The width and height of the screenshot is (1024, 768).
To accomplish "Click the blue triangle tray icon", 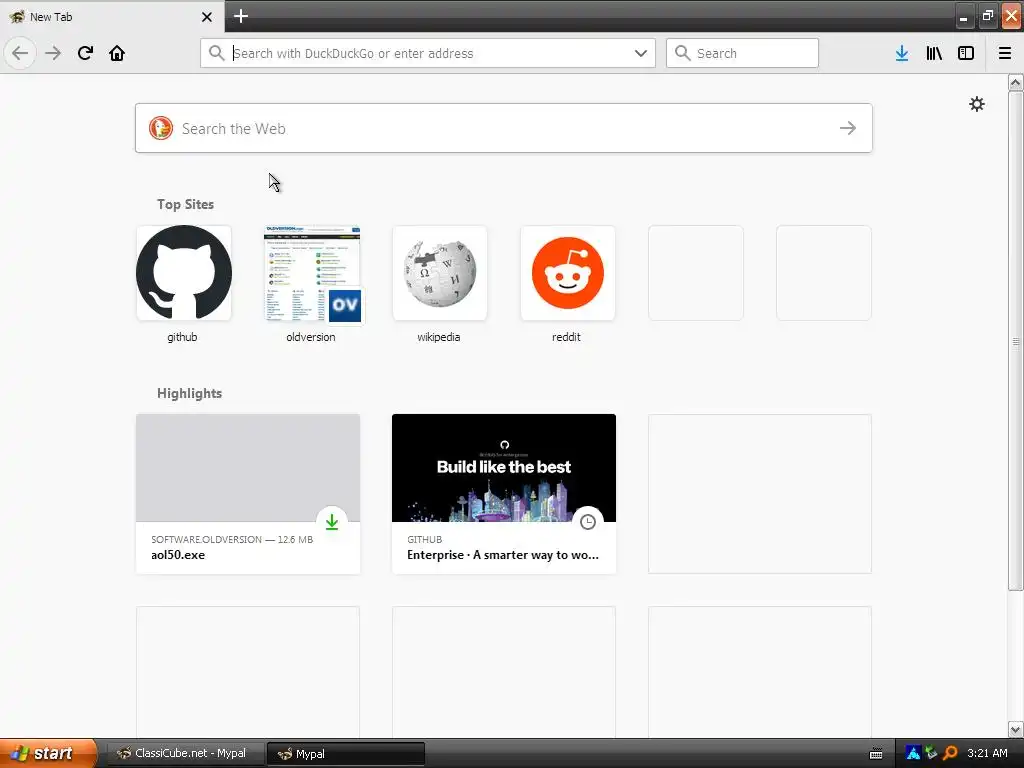I will click(913, 753).
